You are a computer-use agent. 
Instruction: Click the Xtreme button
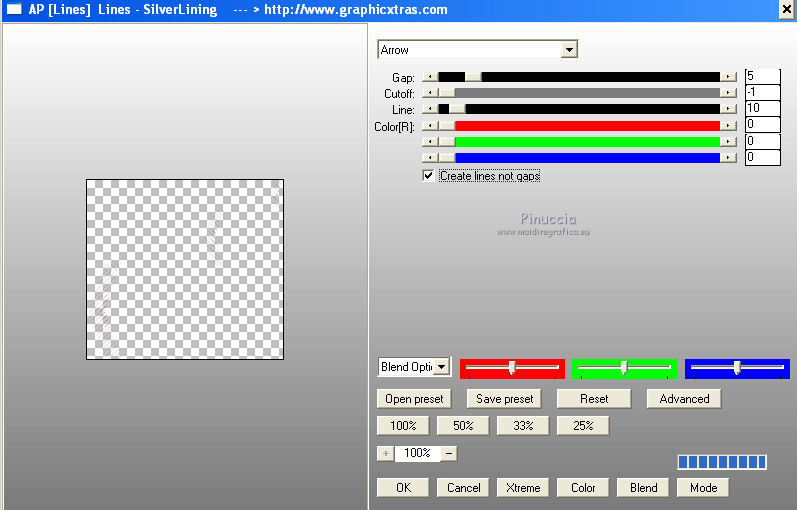click(x=523, y=488)
